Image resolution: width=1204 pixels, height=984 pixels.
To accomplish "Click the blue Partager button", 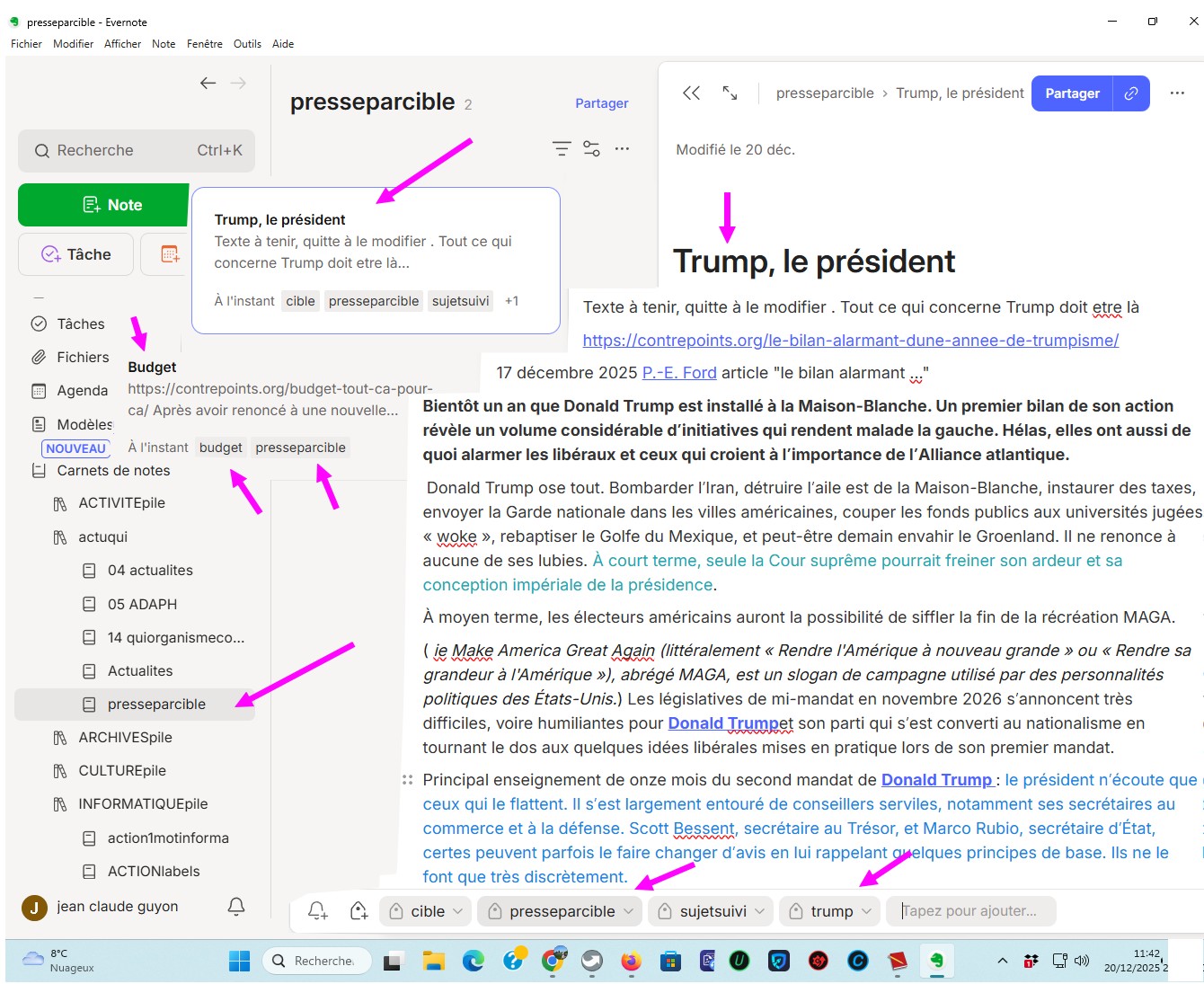I will 1072,93.
